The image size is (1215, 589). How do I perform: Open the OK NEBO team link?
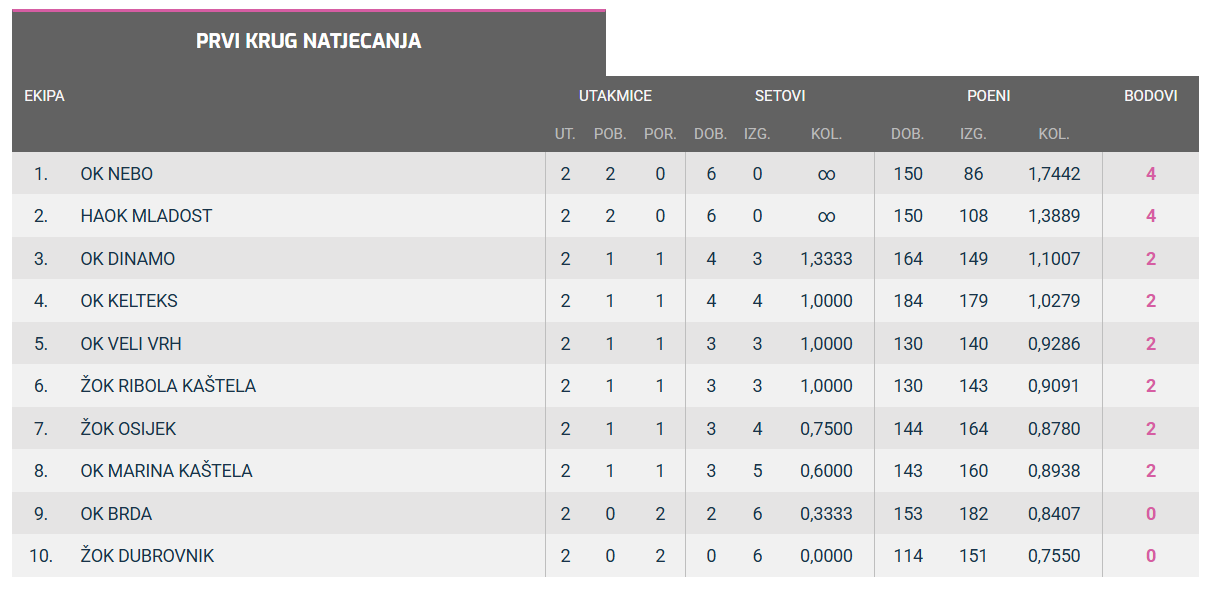coord(117,174)
